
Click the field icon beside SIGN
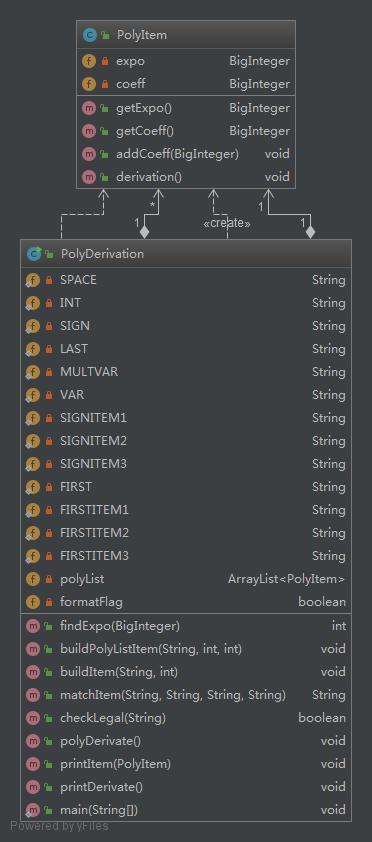(32, 326)
